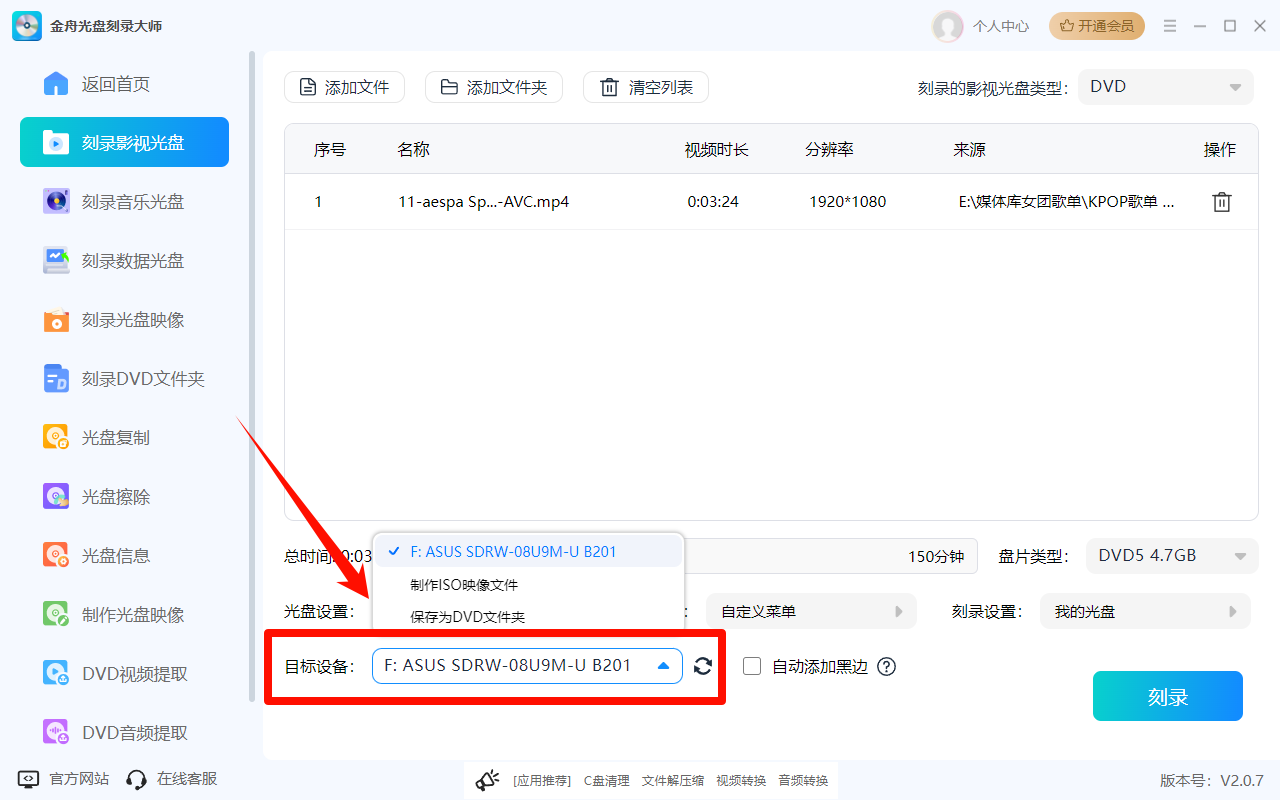Click the 序号 column header
The width and height of the screenshot is (1280, 800).
(x=330, y=150)
